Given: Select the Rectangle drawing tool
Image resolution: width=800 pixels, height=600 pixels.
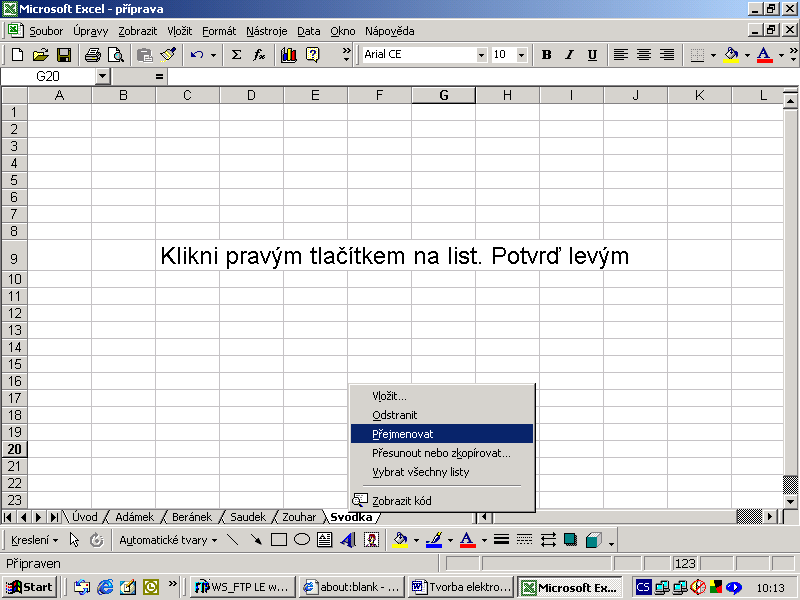Looking at the screenshot, I should (279, 540).
